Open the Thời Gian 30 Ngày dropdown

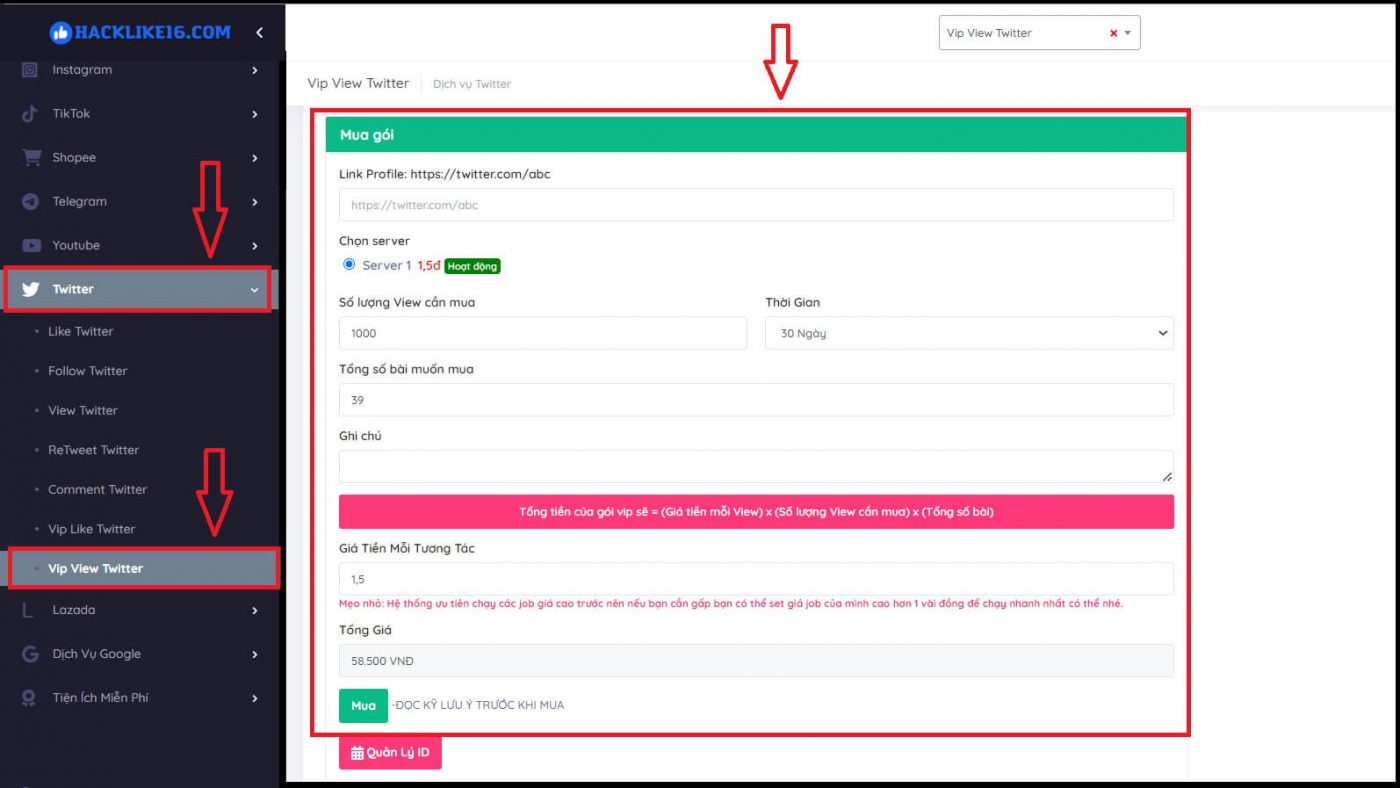coord(968,333)
